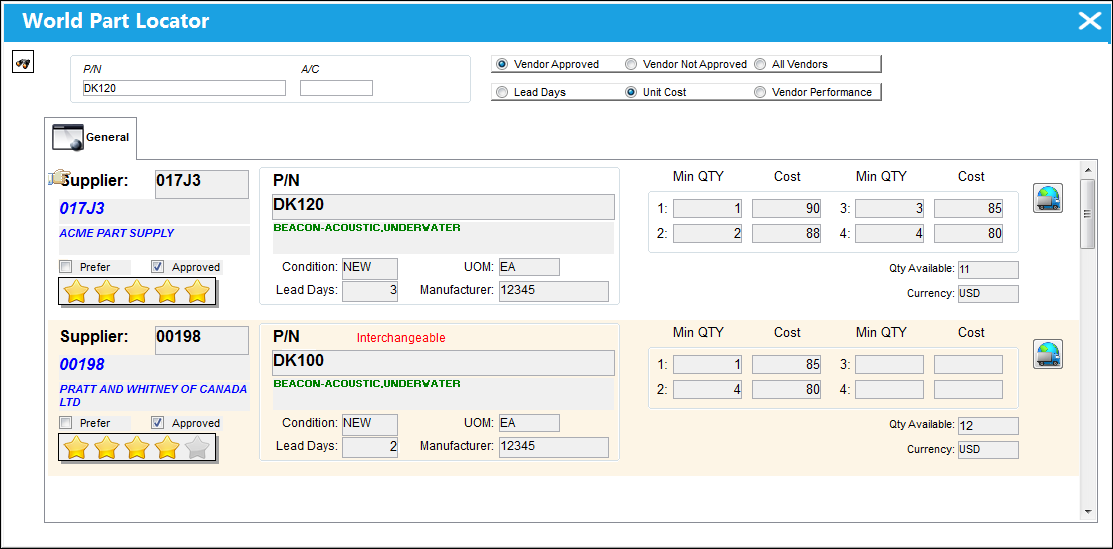Viewport: 1113px width, 549px height.
Task: Toggle Approved checkbox for Pratt and Whitney
Action: click(x=158, y=423)
